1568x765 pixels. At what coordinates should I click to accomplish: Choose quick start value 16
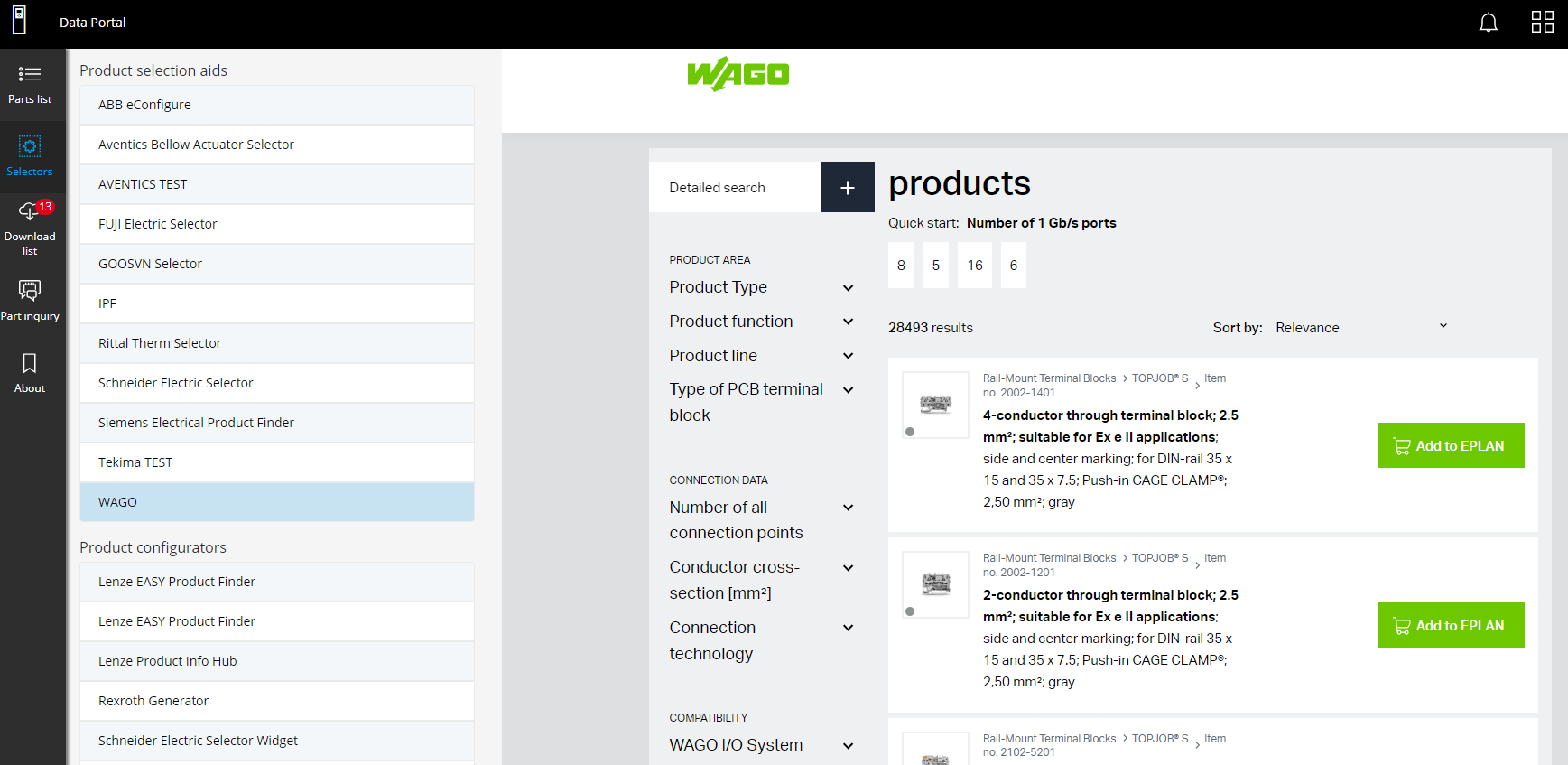975,266
